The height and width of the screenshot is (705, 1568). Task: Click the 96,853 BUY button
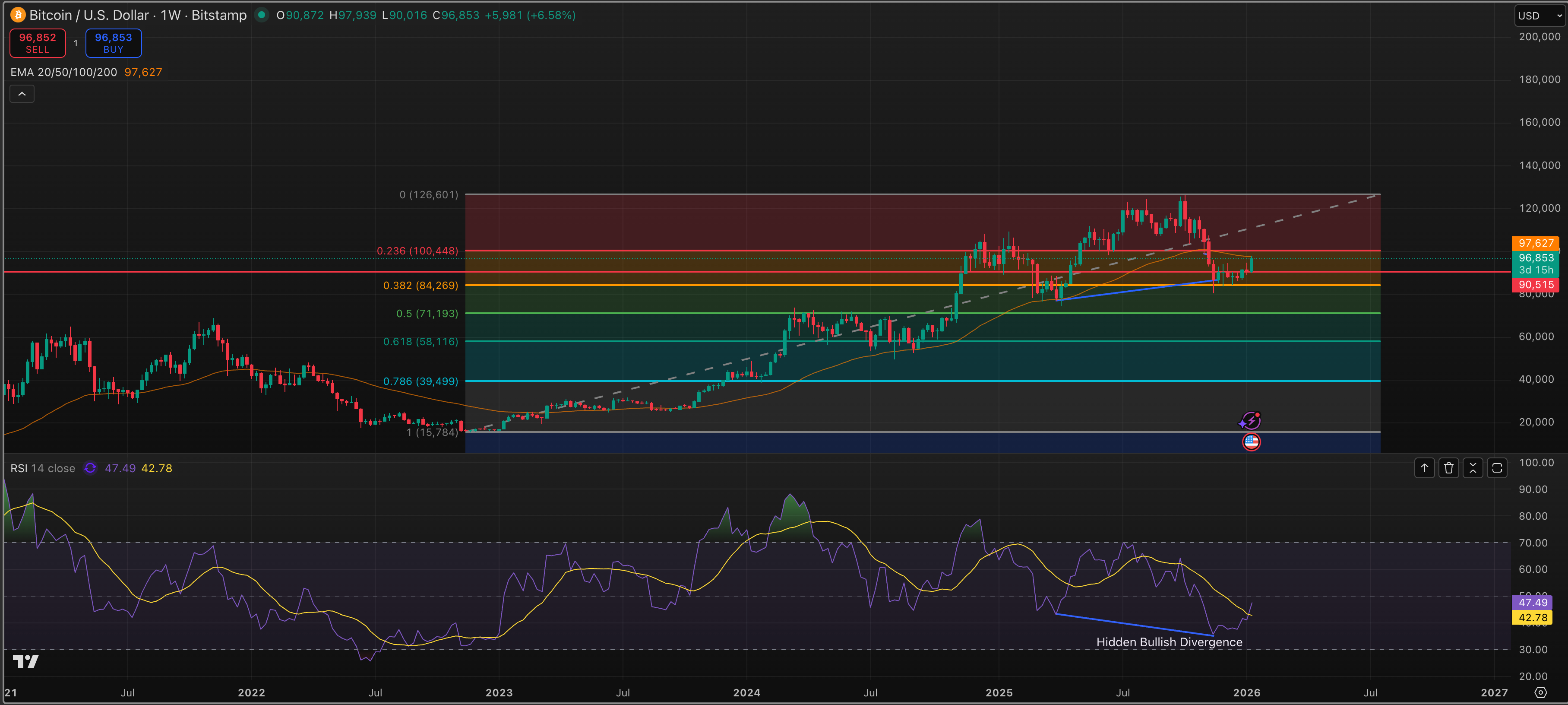click(113, 43)
